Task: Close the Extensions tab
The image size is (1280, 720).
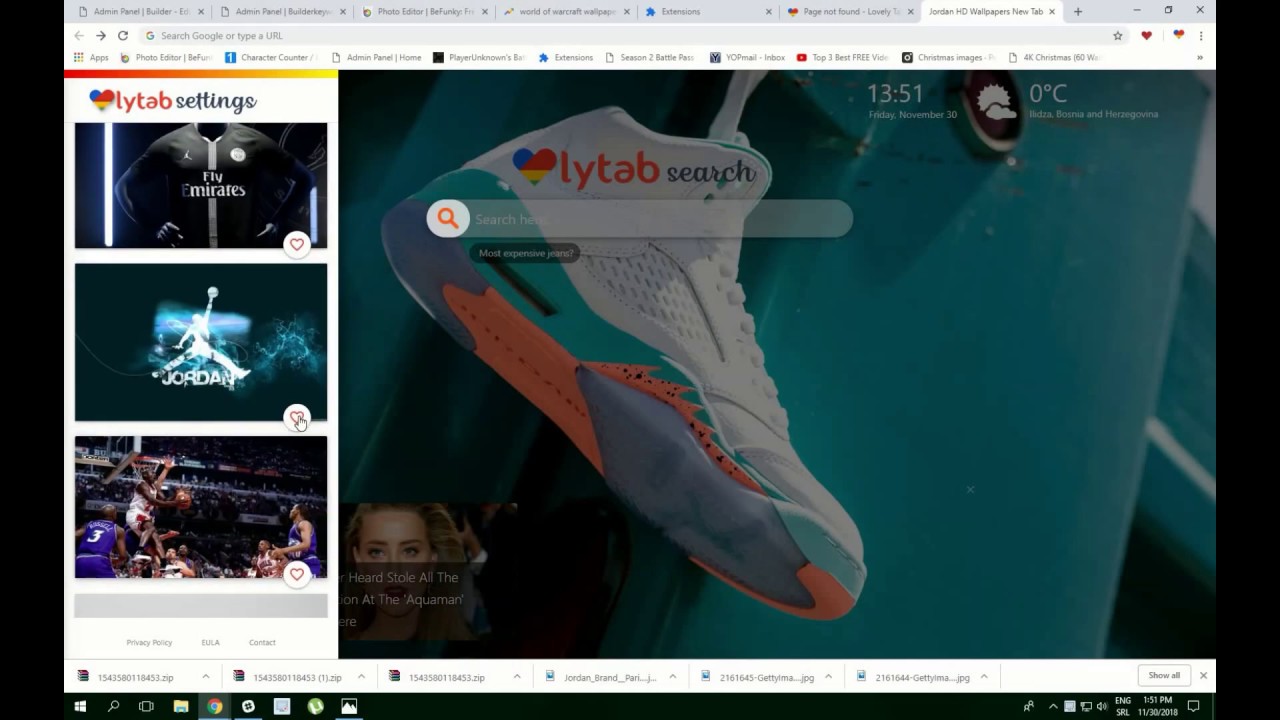Action: pyautogui.click(x=769, y=12)
